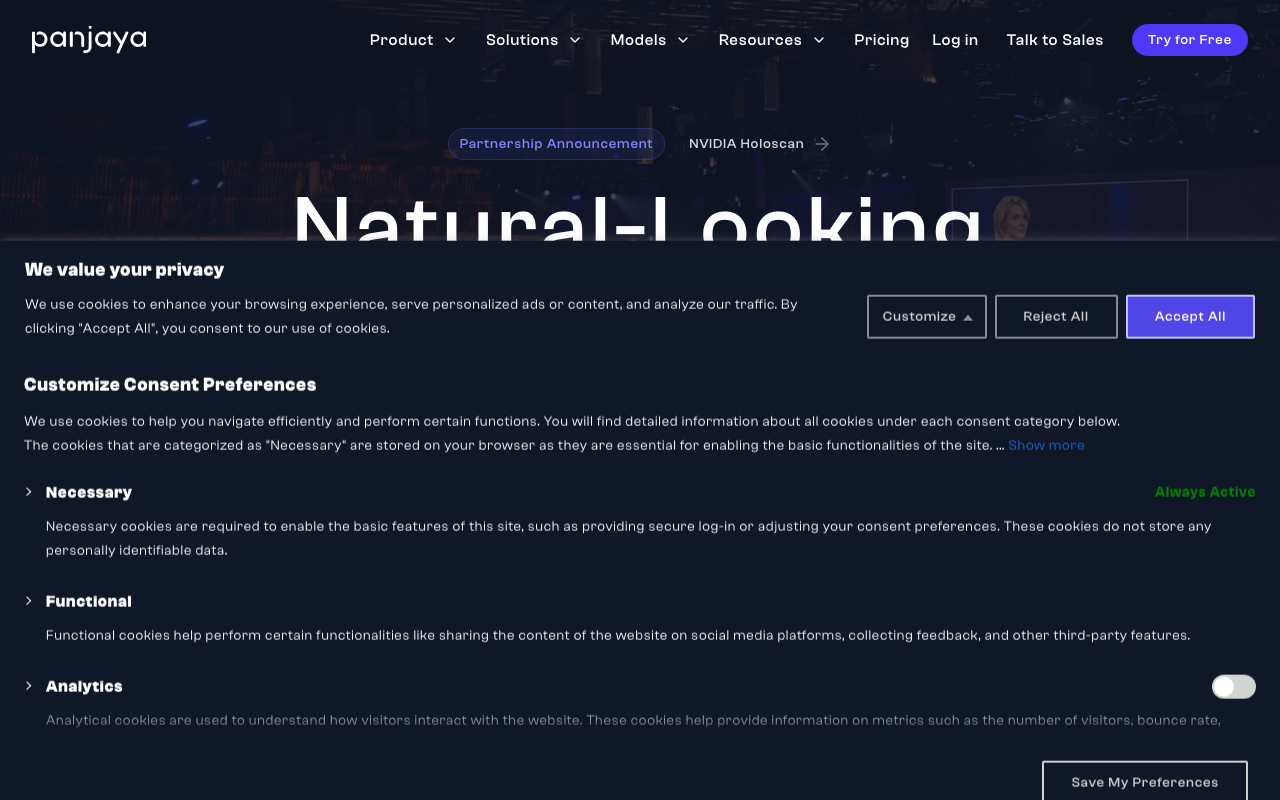Click the chevron icon next to Solutions
Screen dimensions: 1280x800
pyautogui.click(x=575, y=40)
